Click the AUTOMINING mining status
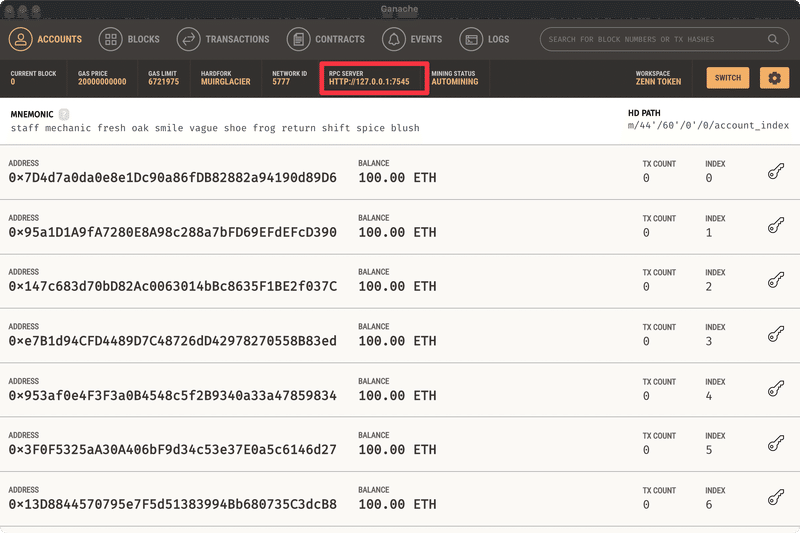The image size is (800, 533). (455, 82)
